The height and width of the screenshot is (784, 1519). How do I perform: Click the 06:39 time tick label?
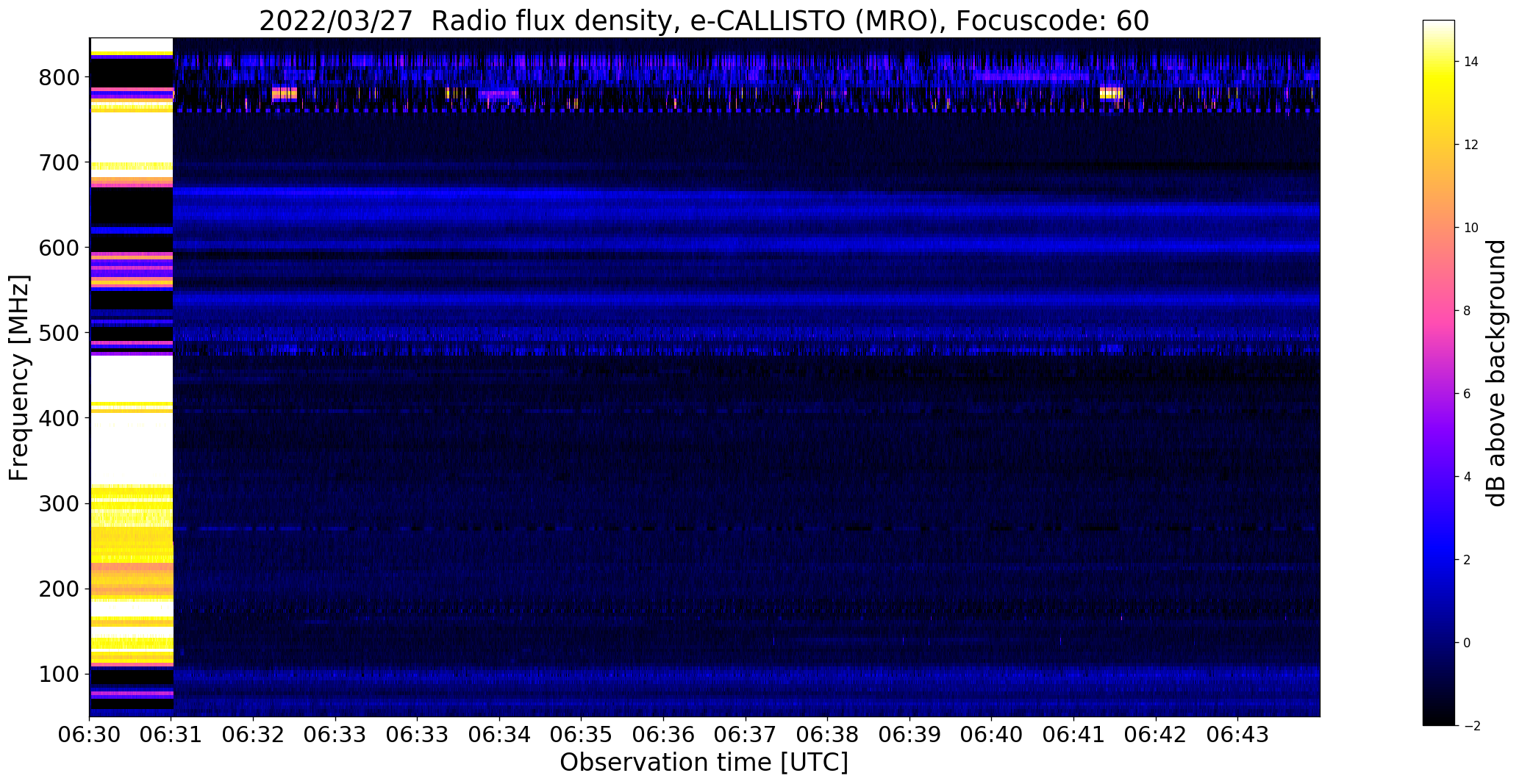909,735
